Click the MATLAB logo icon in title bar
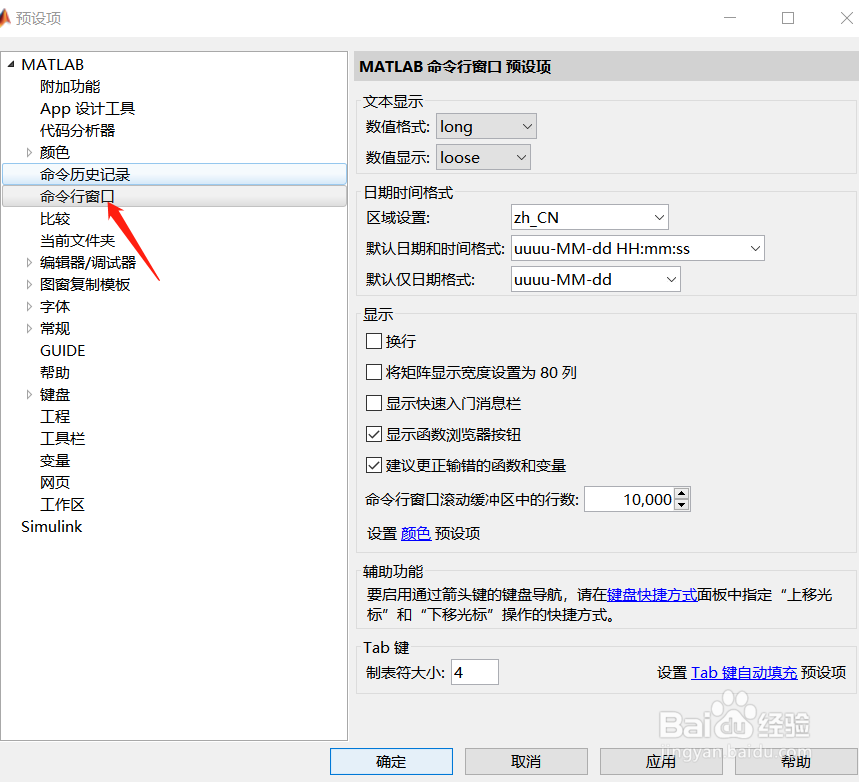 pyautogui.click(x=4, y=18)
